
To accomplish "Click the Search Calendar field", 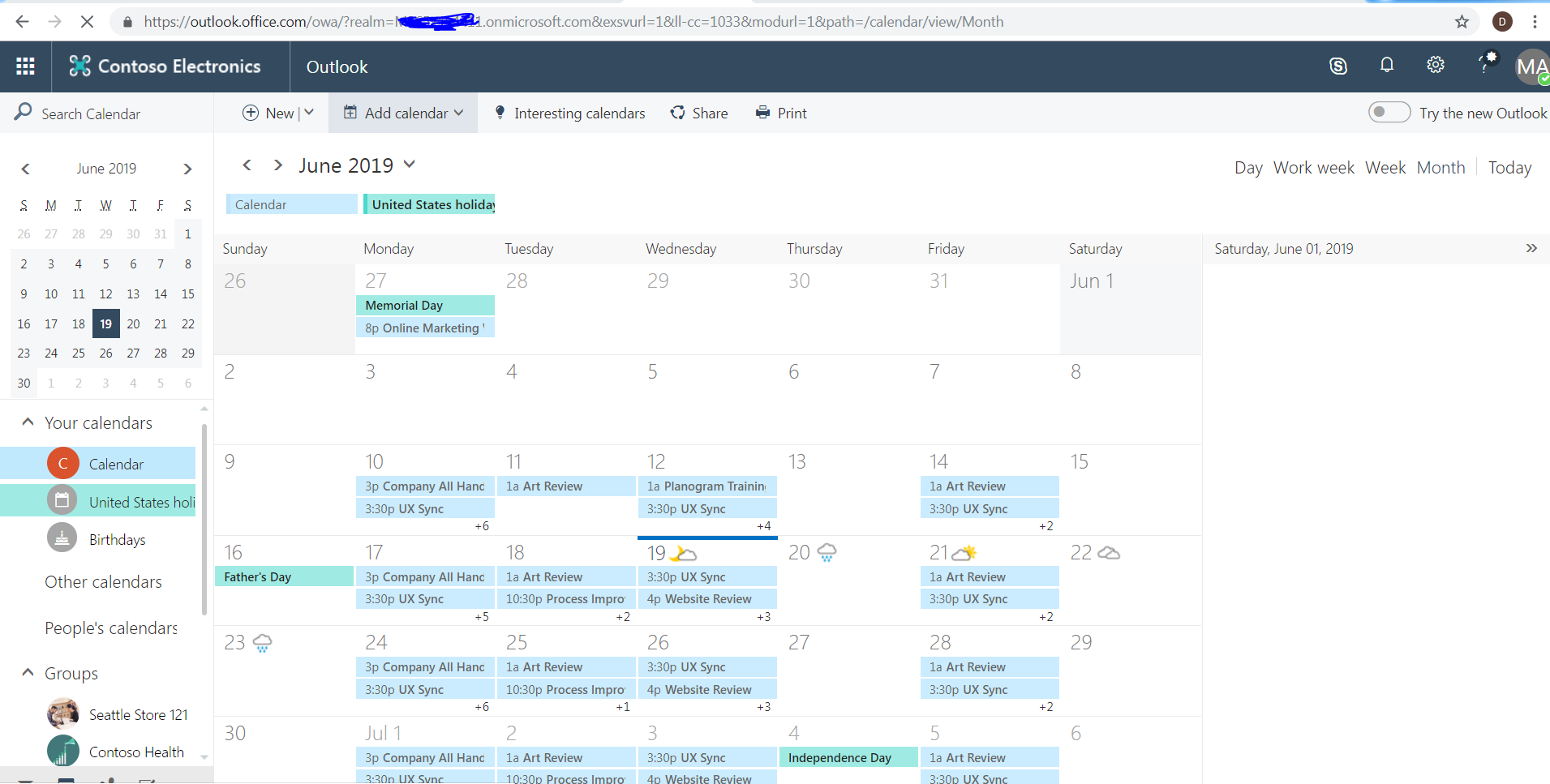I will 91,114.
